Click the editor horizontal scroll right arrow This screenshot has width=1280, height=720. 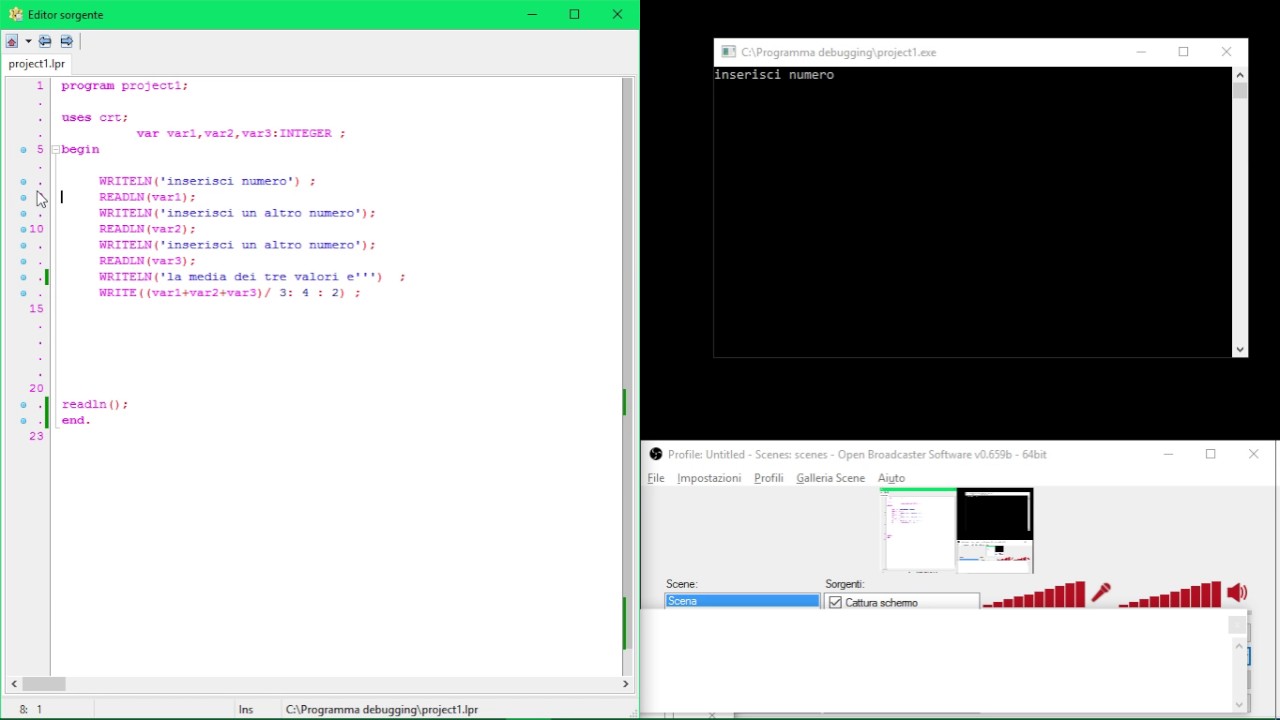pos(625,684)
